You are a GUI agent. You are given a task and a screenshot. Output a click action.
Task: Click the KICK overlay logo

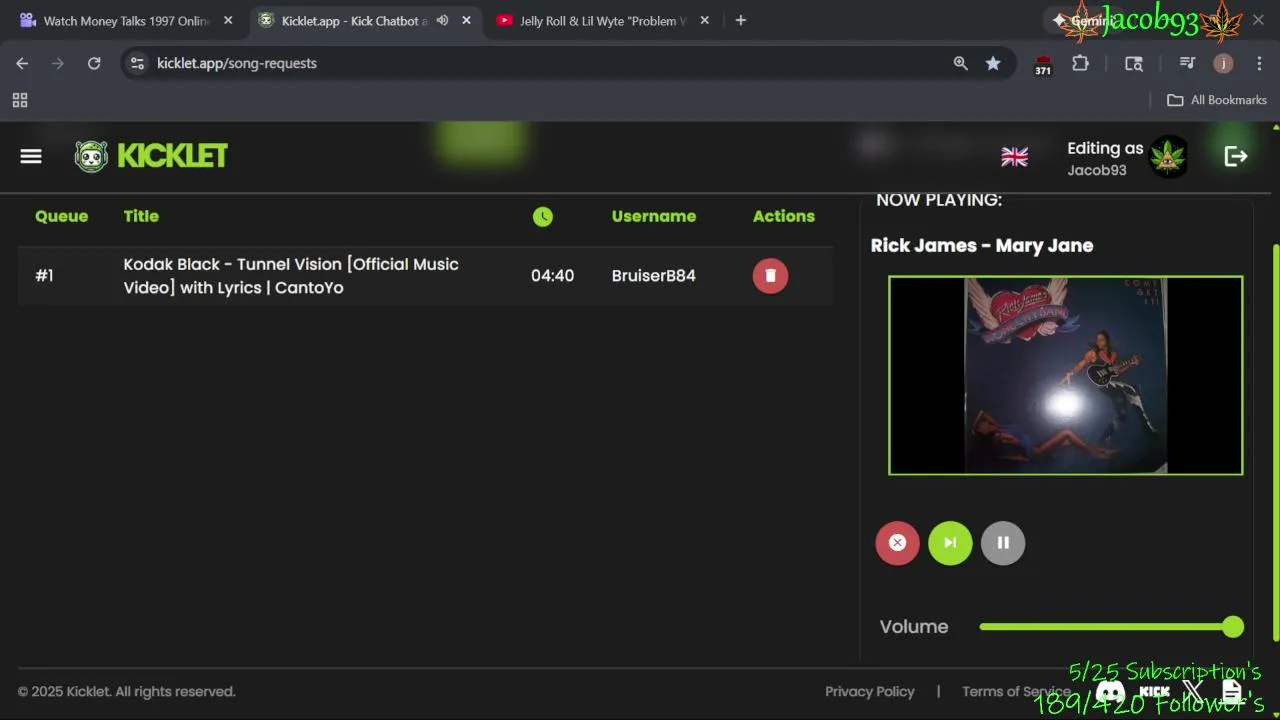[1154, 692]
